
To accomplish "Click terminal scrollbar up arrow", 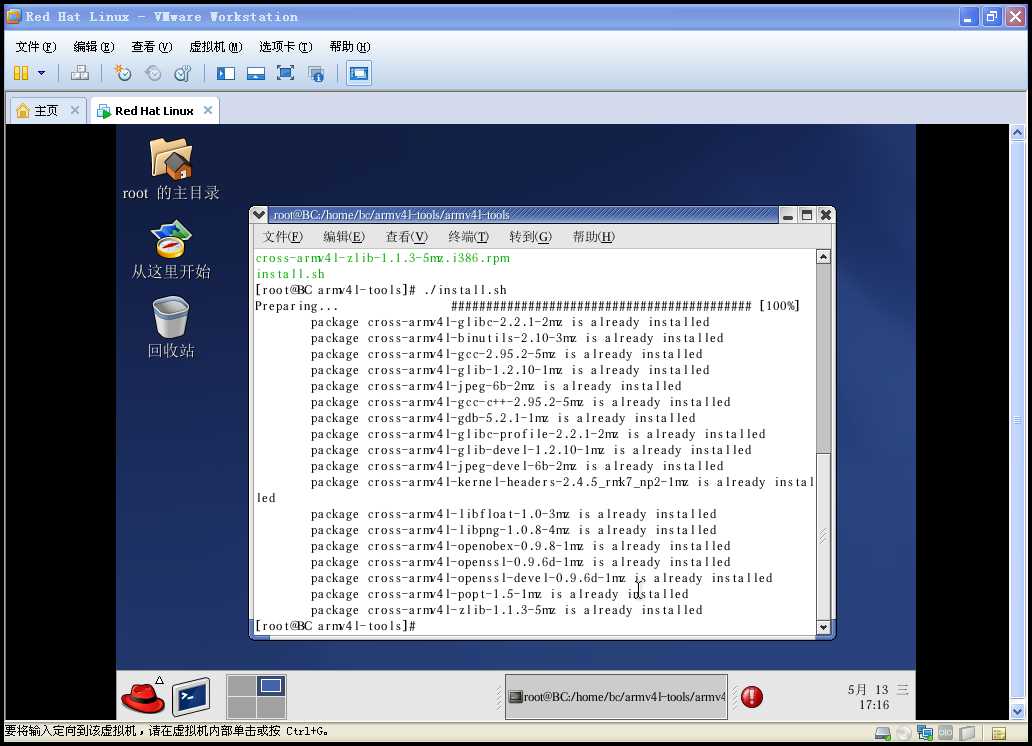I will click(823, 257).
